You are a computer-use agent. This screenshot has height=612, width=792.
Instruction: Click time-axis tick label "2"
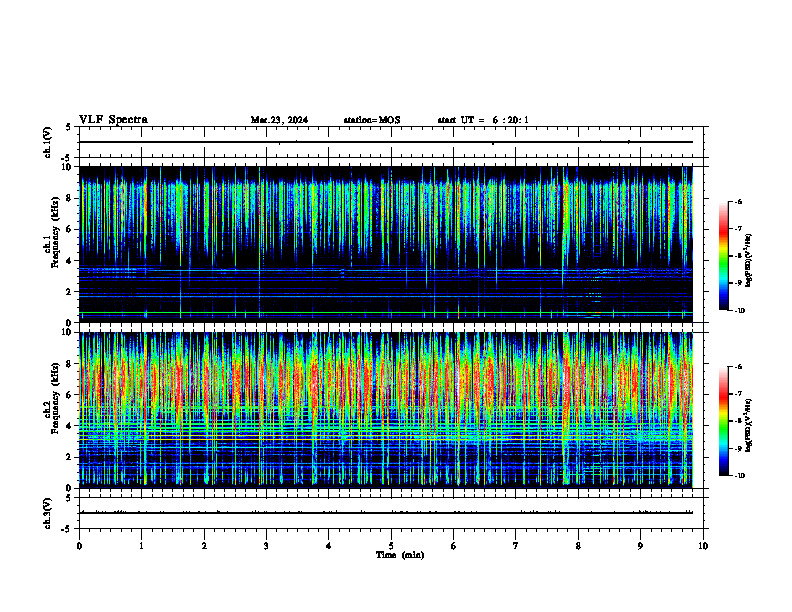pyautogui.click(x=204, y=546)
